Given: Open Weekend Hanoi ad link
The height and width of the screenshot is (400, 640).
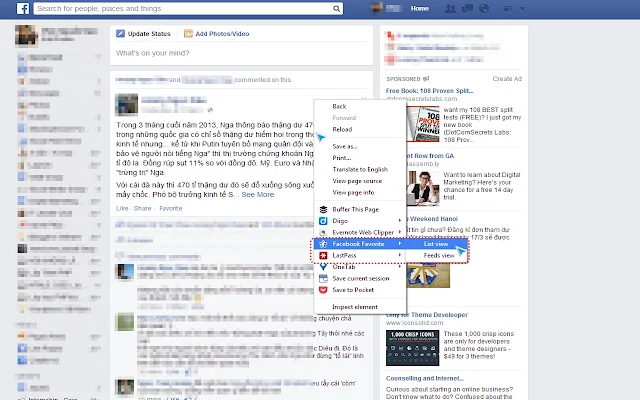Looking at the screenshot, I should 432,219.
